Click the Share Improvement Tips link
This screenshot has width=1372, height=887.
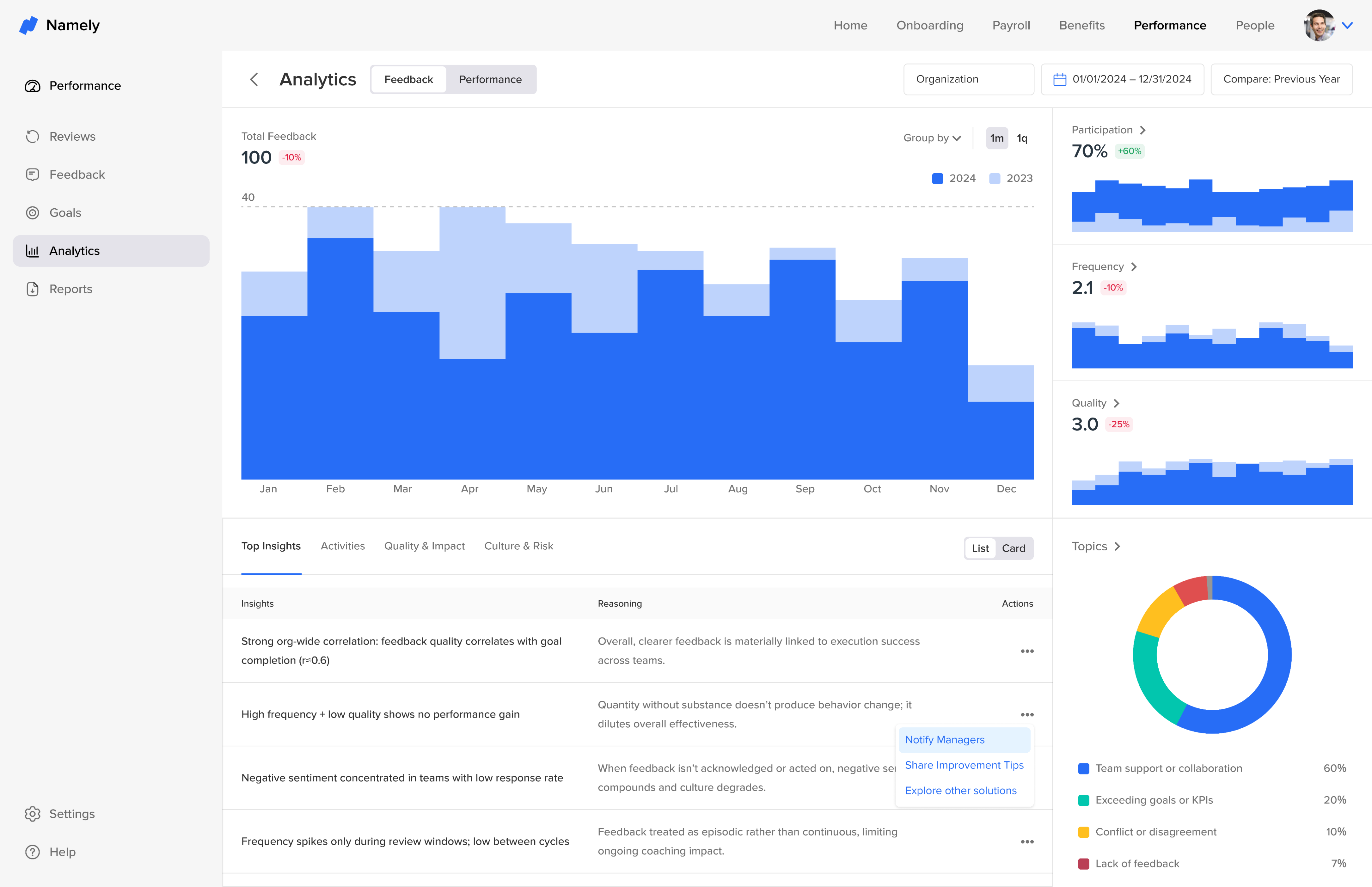964,765
